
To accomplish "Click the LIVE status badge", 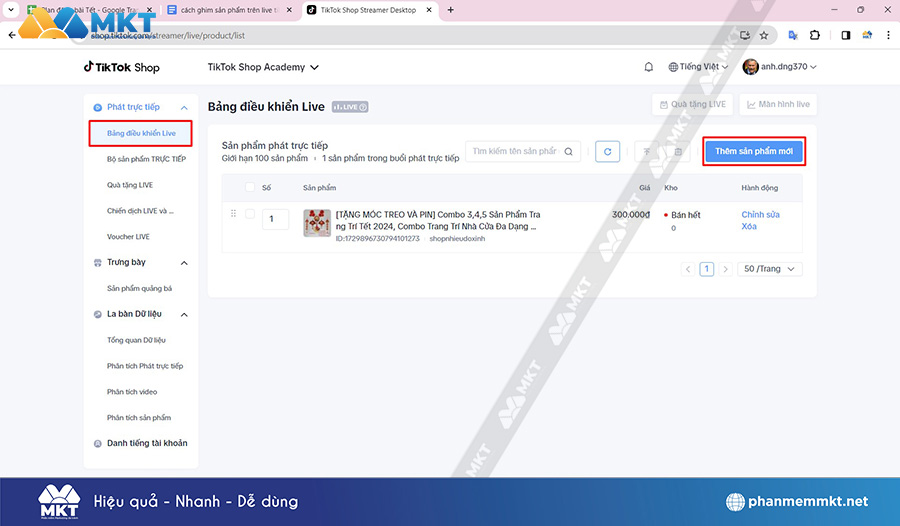I will [350, 107].
